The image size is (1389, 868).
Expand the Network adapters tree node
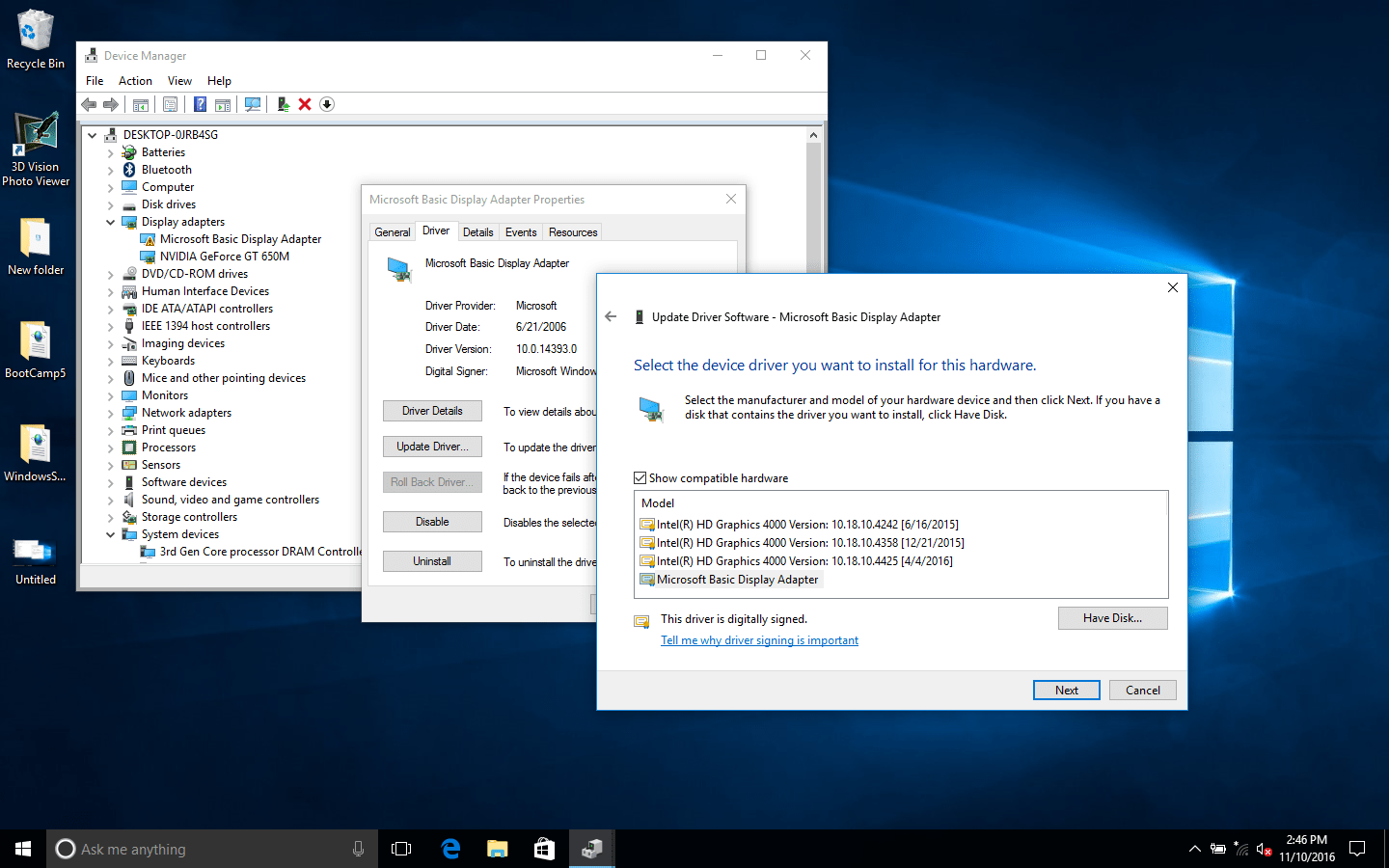tap(110, 412)
